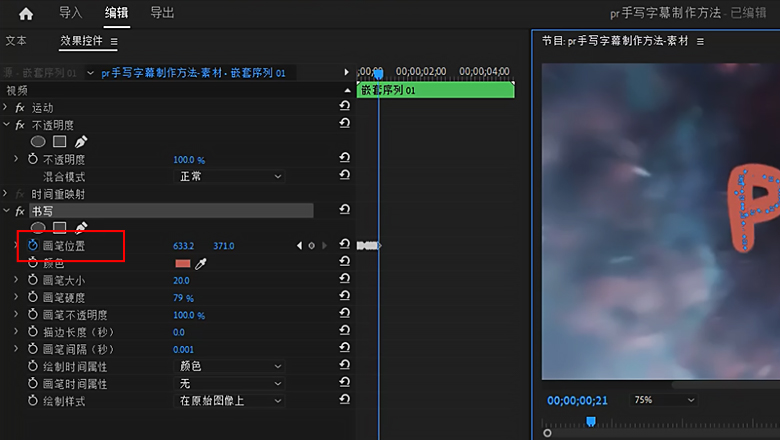780x440 pixels.
Task: Pick the brush color eyedropper
Action: (200, 264)
